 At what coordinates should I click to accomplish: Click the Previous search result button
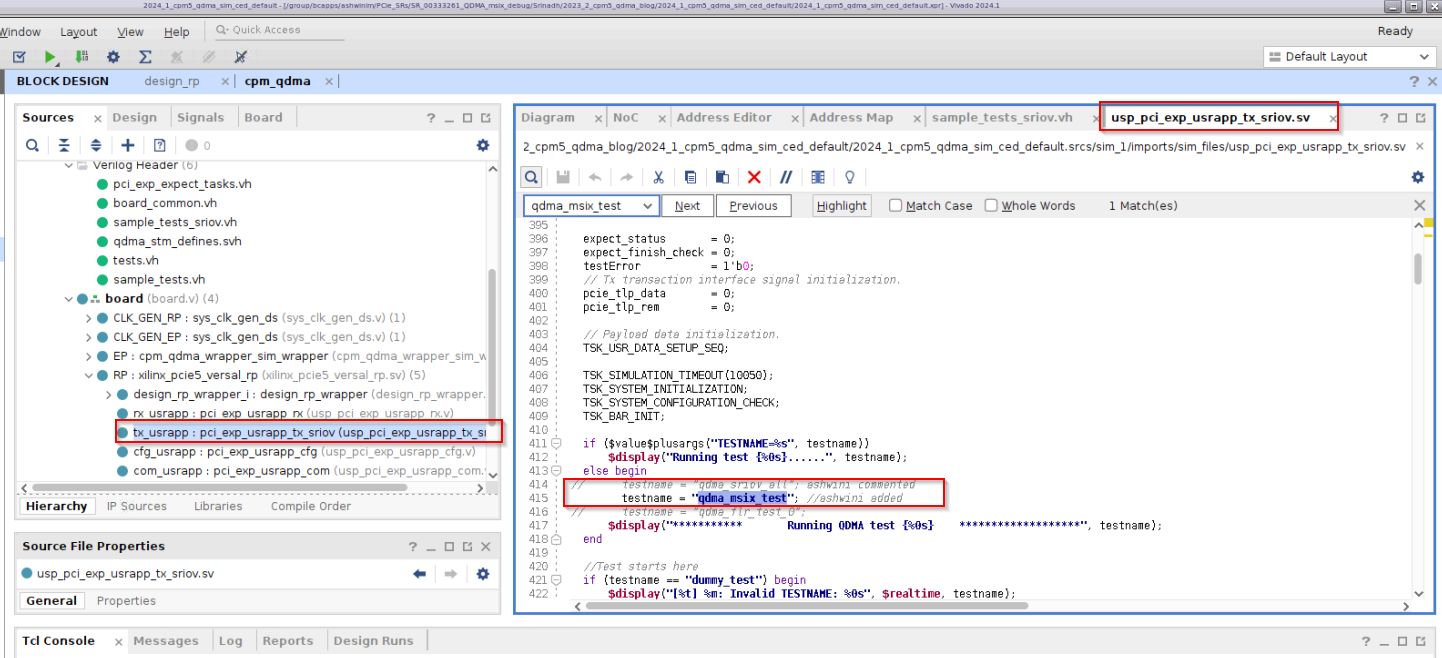(x=753, y=205)
